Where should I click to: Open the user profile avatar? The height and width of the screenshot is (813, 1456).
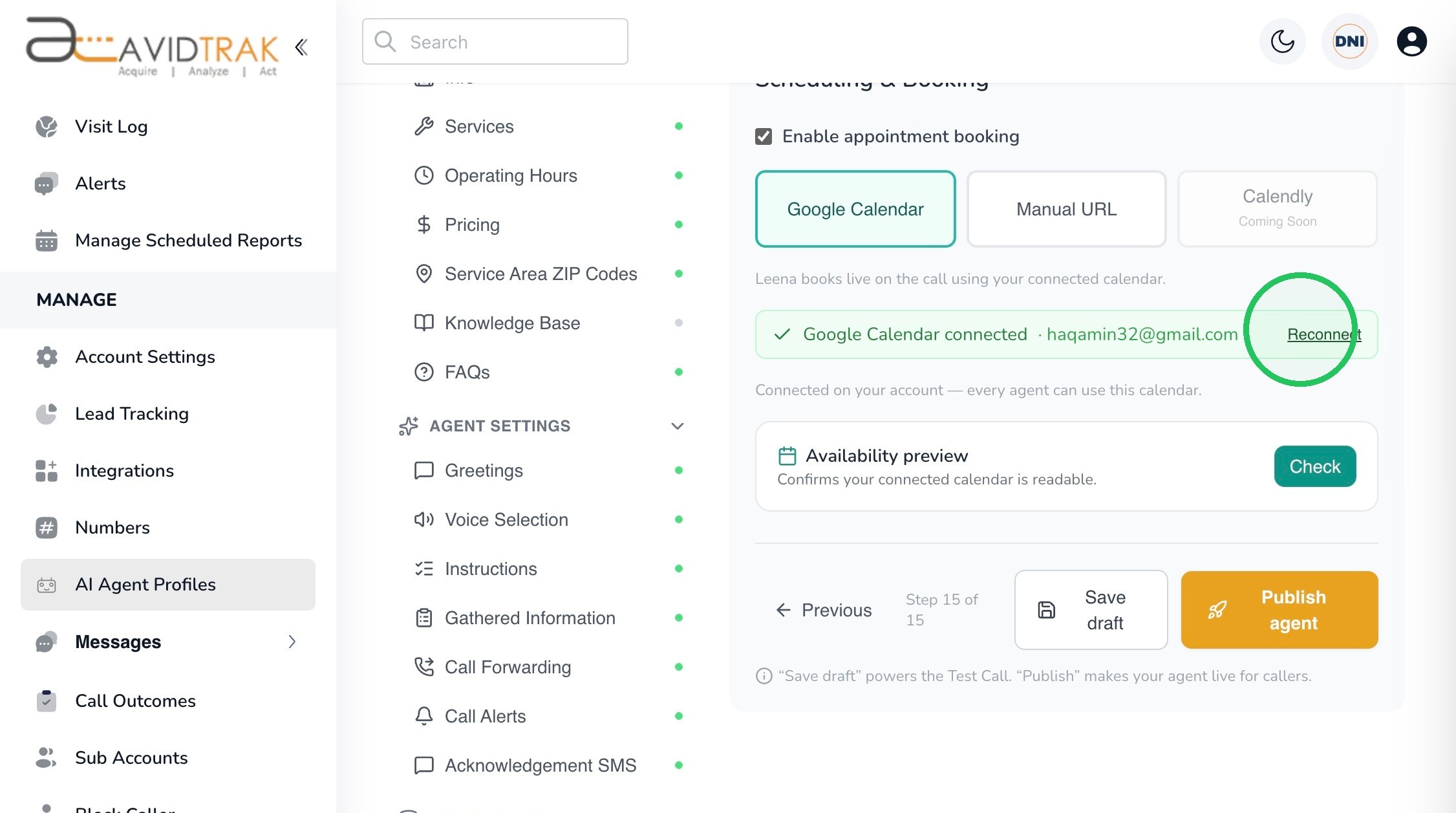[x=1411, y=41]
